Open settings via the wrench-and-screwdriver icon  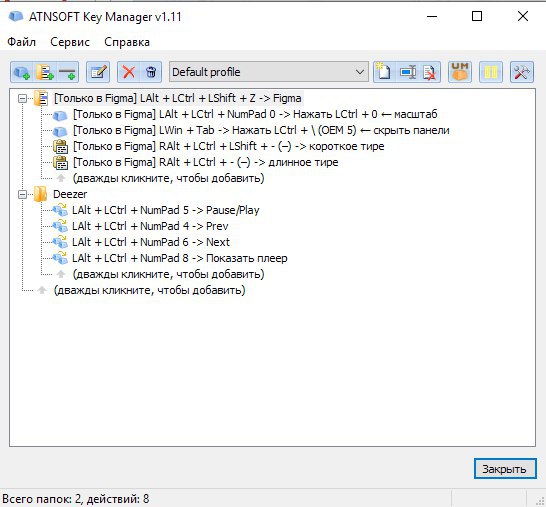pyautogui.click(x=522, y=72)
